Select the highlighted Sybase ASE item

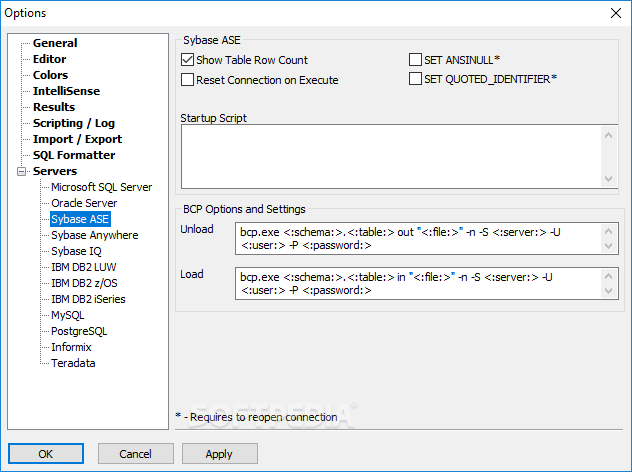coord(80,219)
